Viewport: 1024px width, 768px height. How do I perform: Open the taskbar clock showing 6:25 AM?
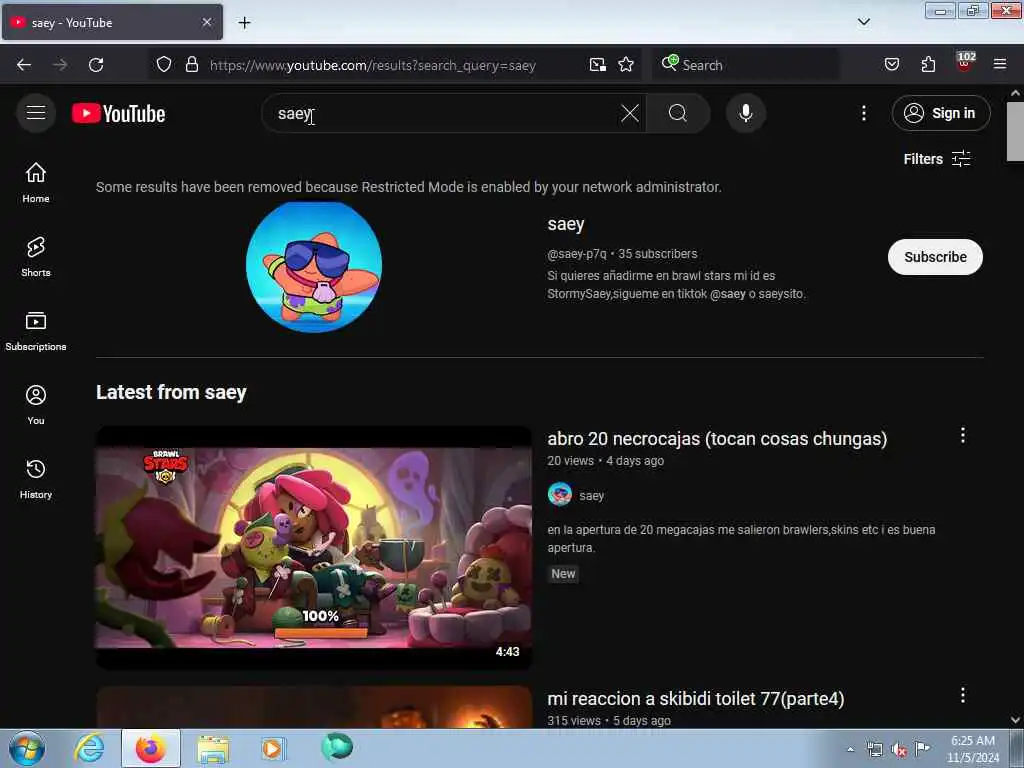click(x=972, y=749)
